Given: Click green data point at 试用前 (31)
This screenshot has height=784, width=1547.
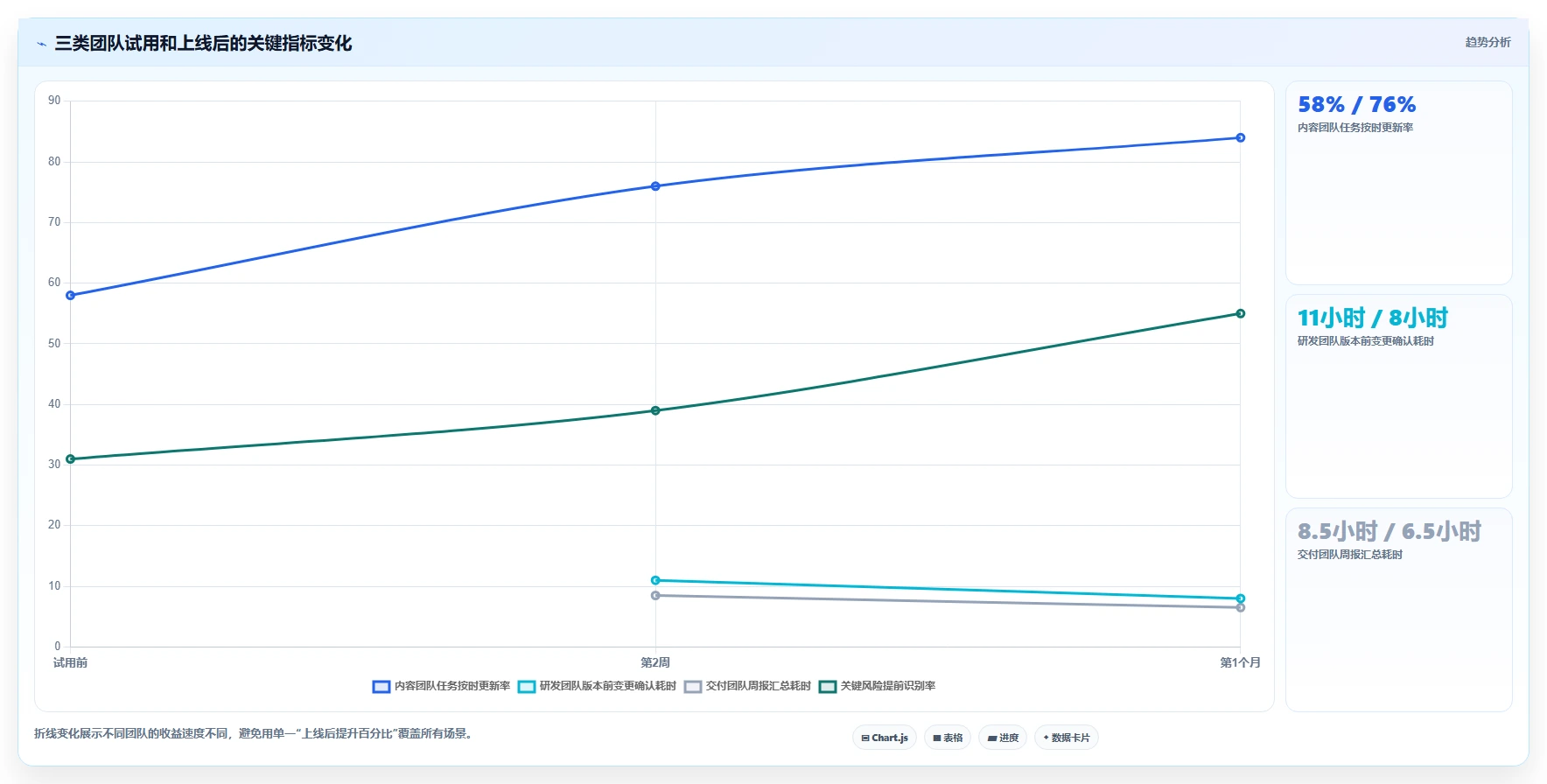Looking at the screenshot, I should click(71, 459).
